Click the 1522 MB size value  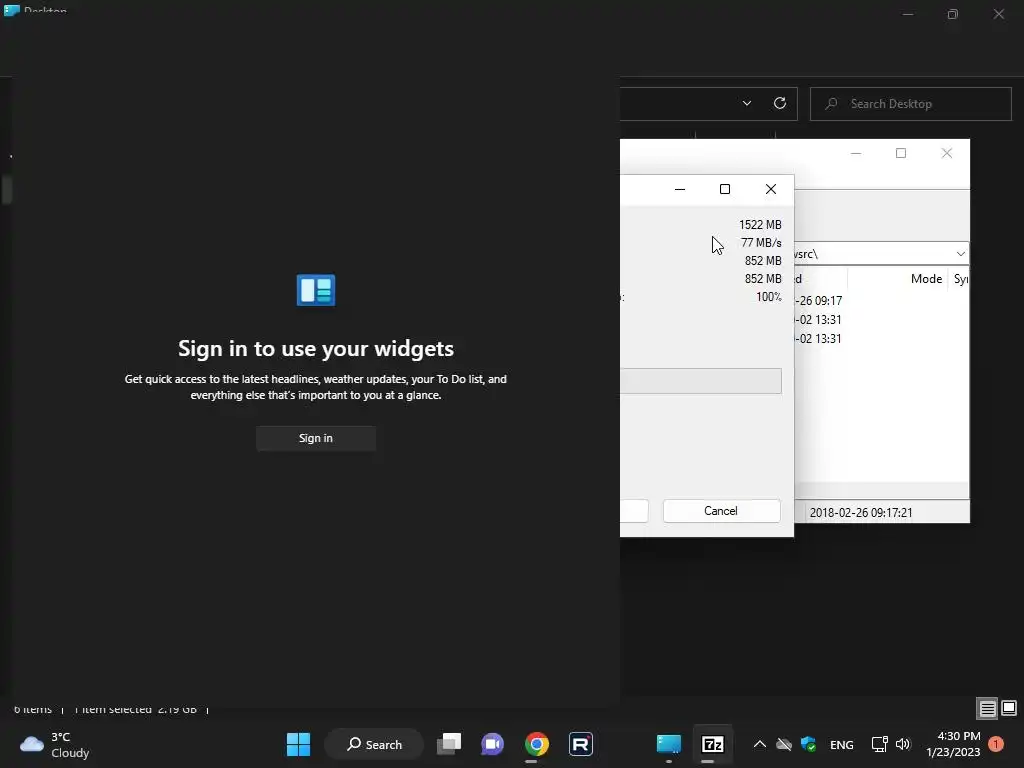coord(760,225)
